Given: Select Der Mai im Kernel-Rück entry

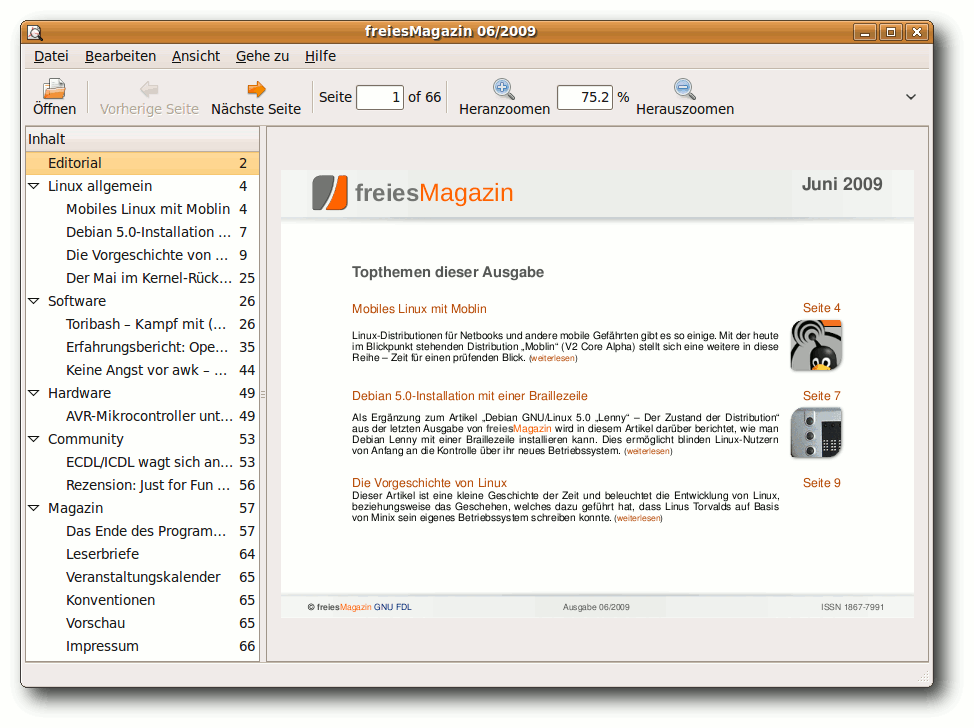Looking at the screenshot, I should click(x=142, y=278).
